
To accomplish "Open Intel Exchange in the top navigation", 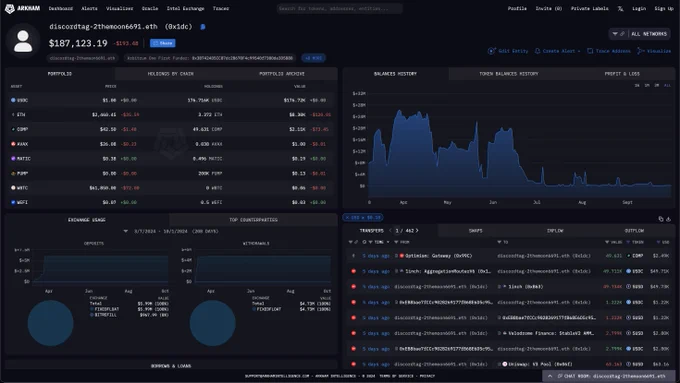I will pyautogui.click(x=186, y=9).
